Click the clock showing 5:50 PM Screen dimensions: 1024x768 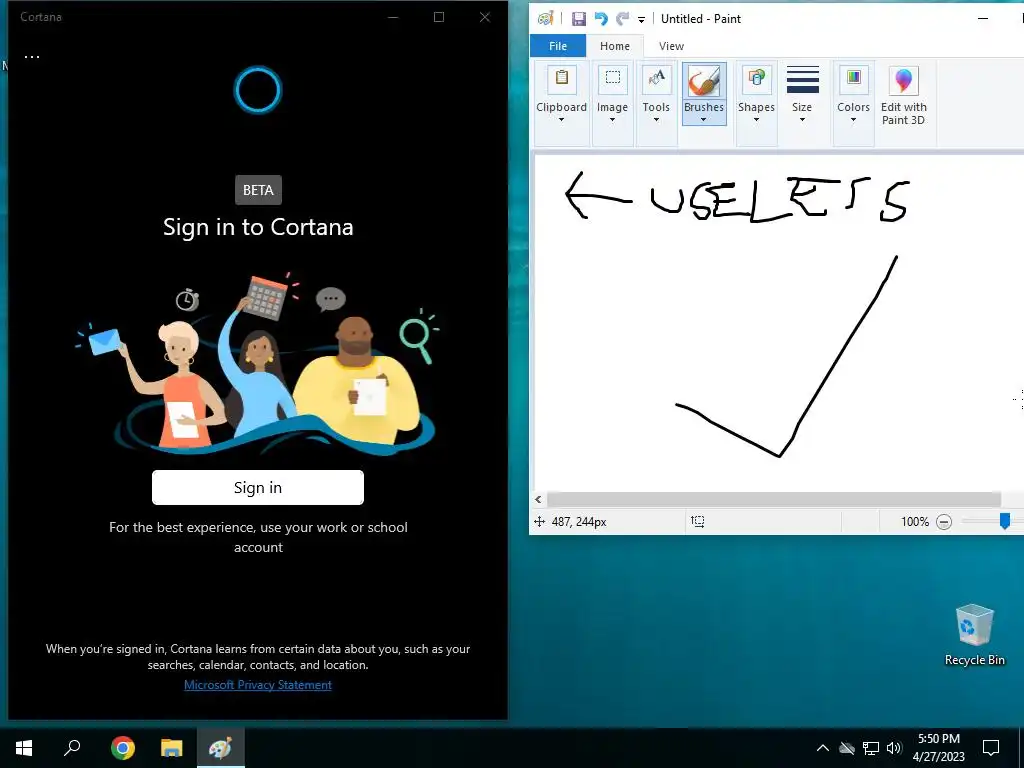pyautogui.click(x=938, y=739)
